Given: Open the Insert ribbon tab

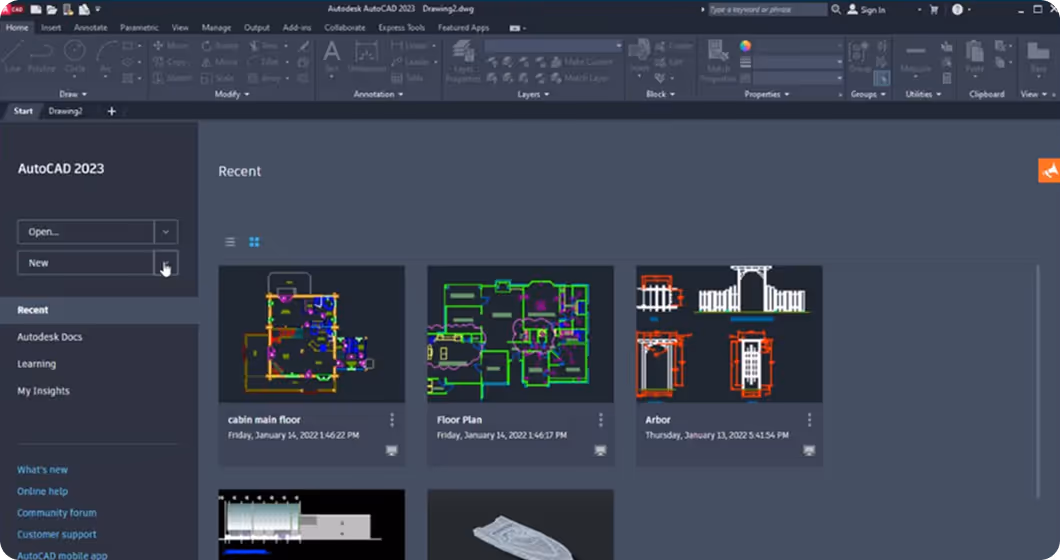Looking at the screenshot, I should click(51, 28).
